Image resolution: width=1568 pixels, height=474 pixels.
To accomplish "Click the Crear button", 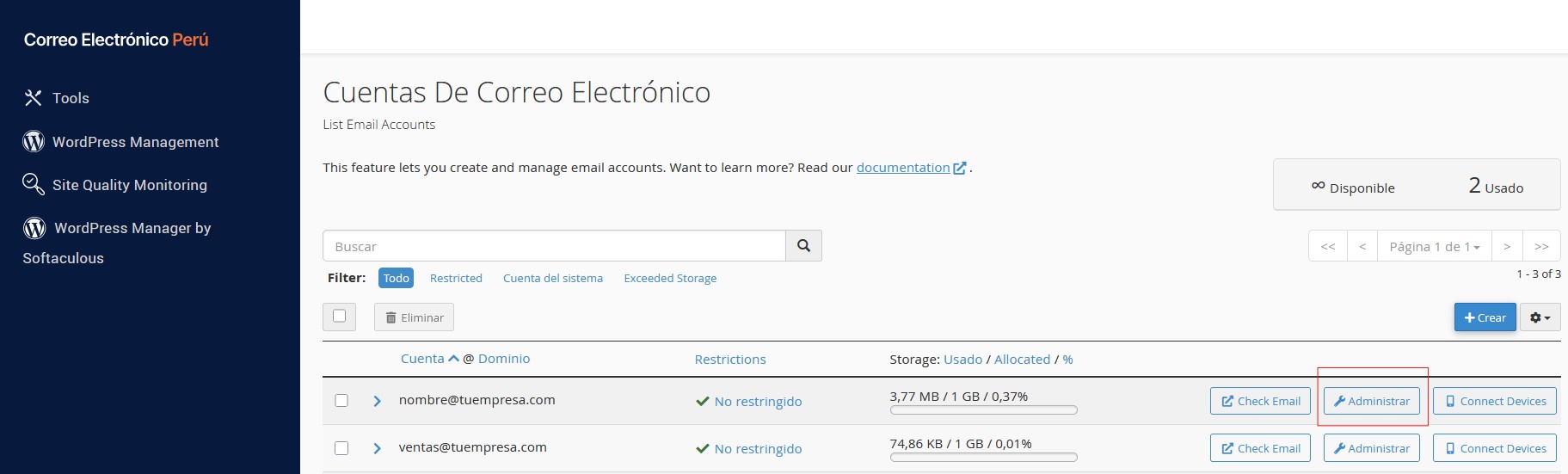I will point(1485,317).
